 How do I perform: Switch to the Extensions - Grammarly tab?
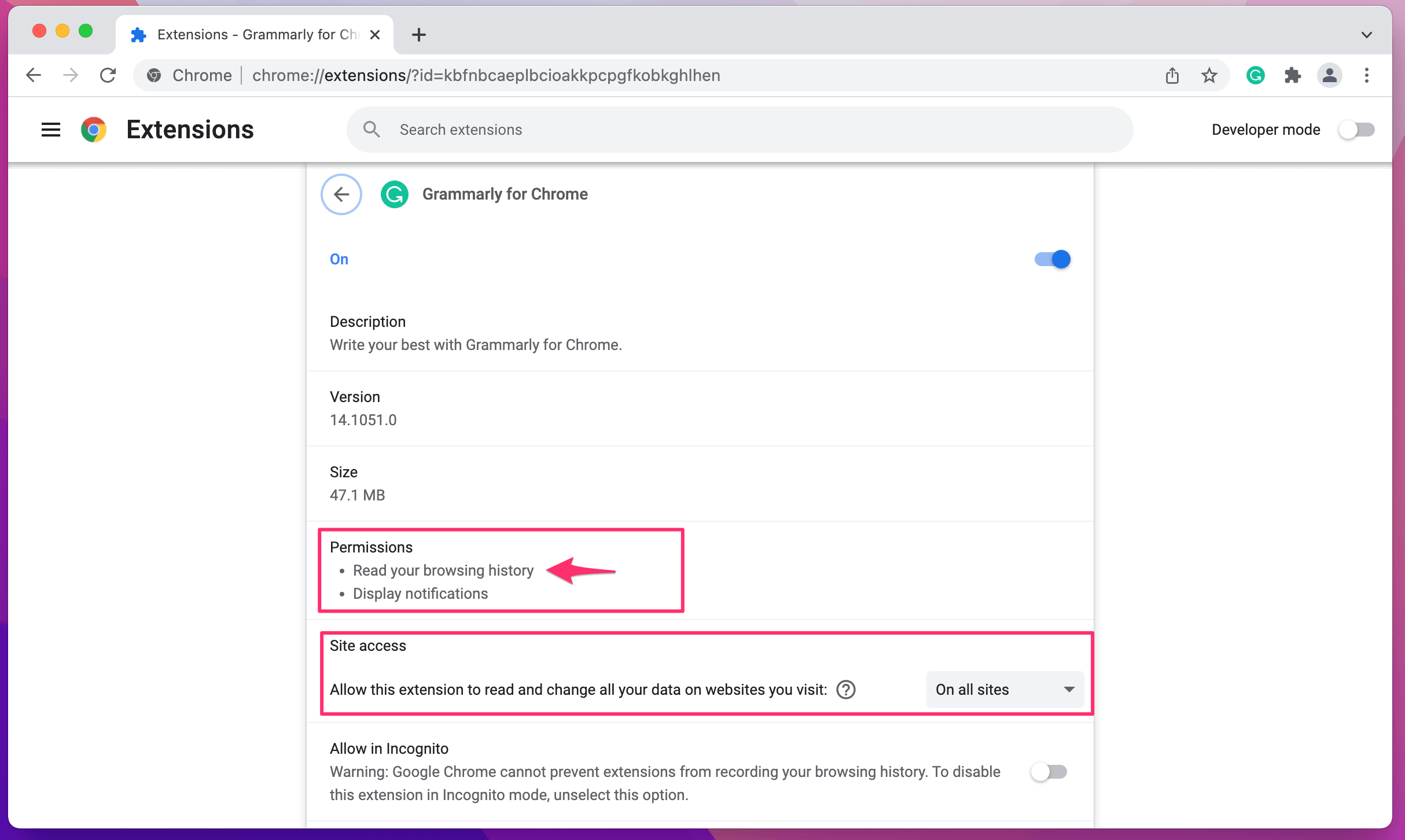coord(249,34)
